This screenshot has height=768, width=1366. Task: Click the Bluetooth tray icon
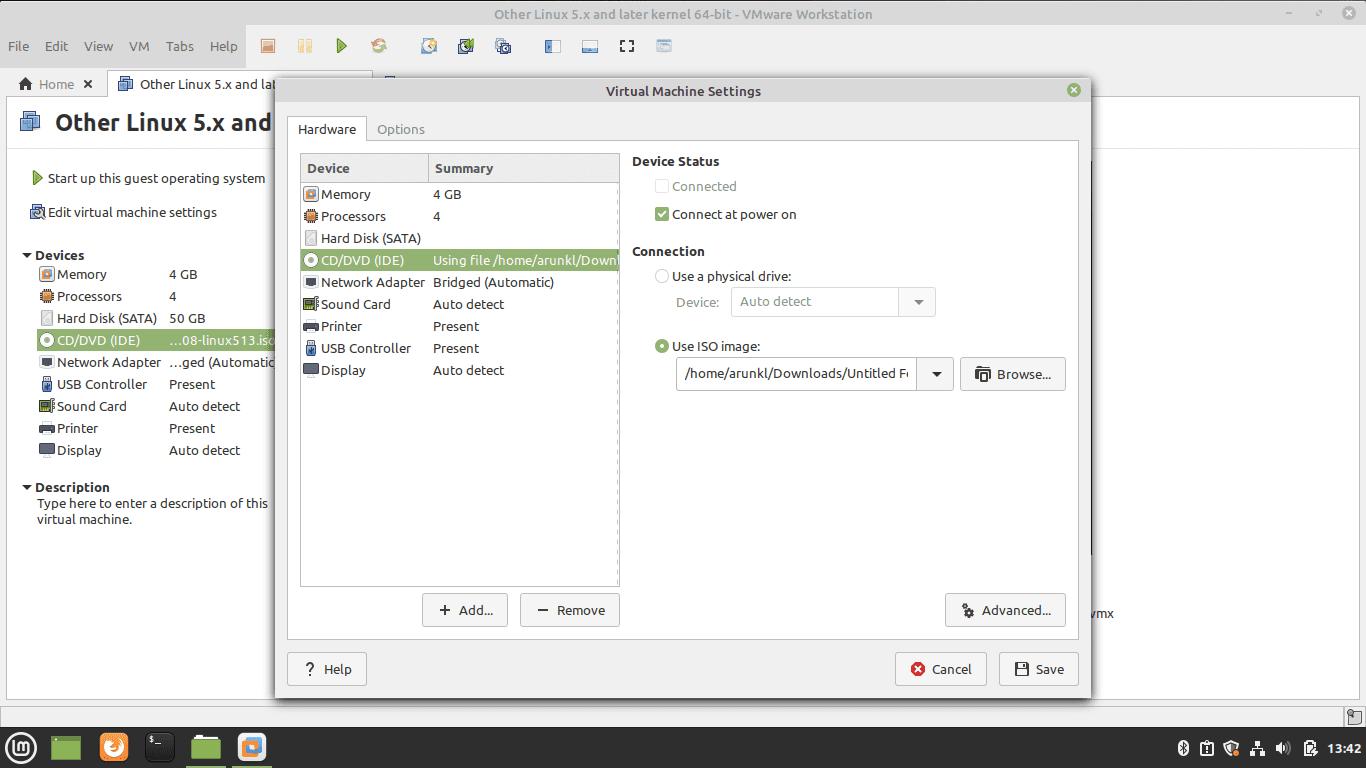click(x=1181, y=748)
